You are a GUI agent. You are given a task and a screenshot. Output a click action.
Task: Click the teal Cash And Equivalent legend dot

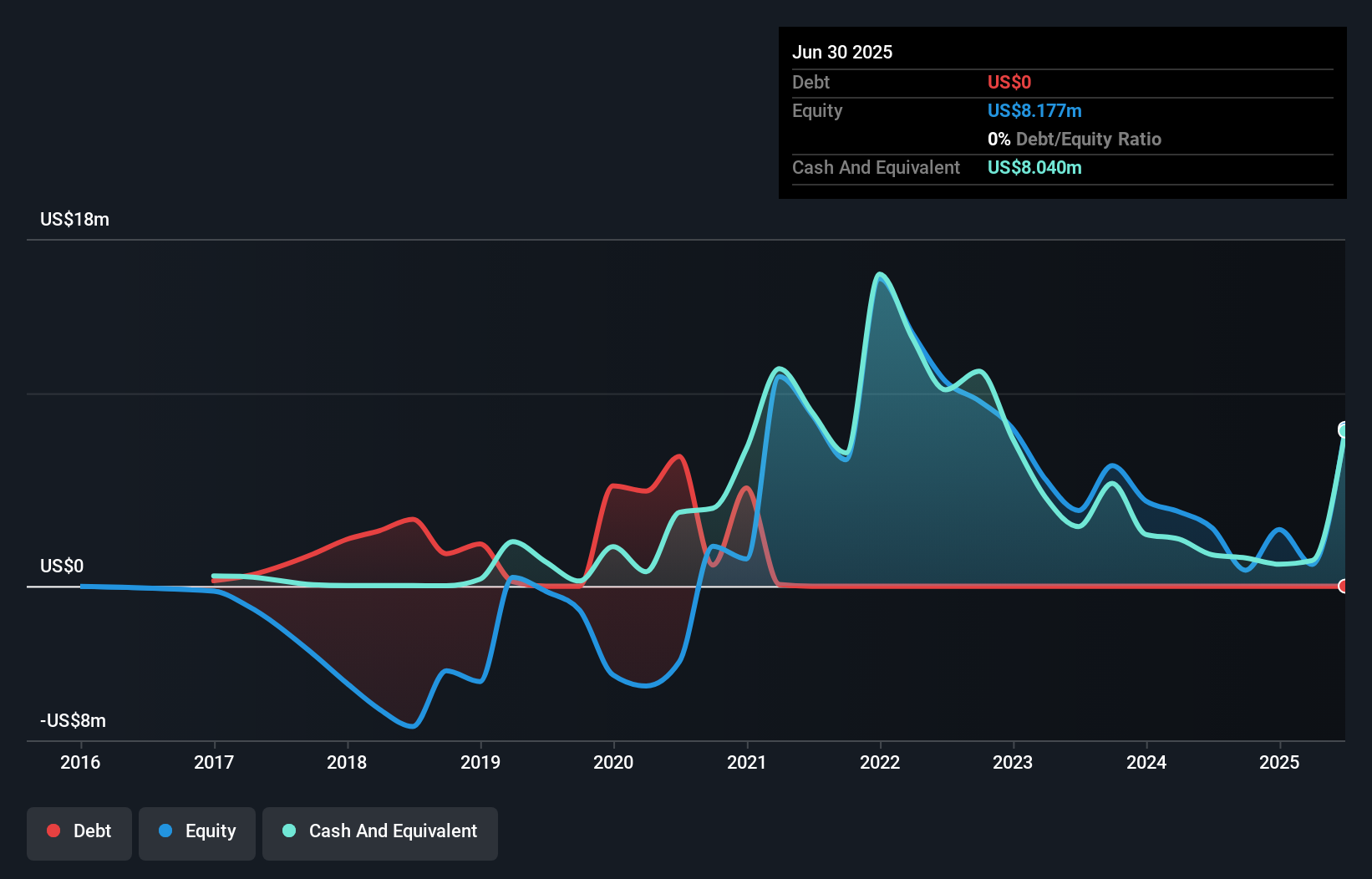(x=288, y=831)
